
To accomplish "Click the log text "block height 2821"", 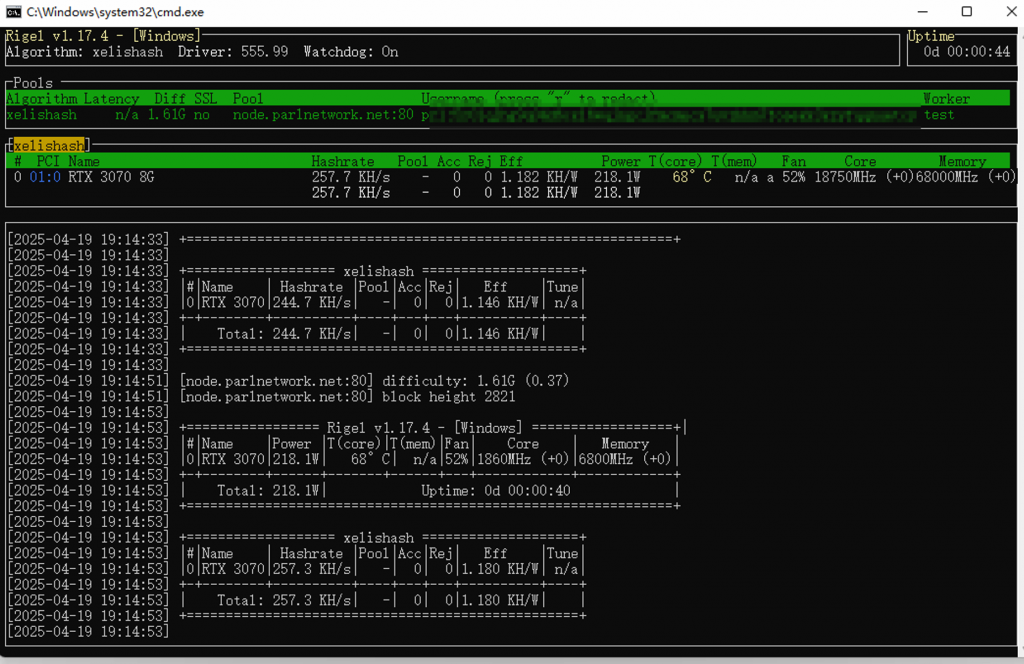I will (x=449, y=396).
